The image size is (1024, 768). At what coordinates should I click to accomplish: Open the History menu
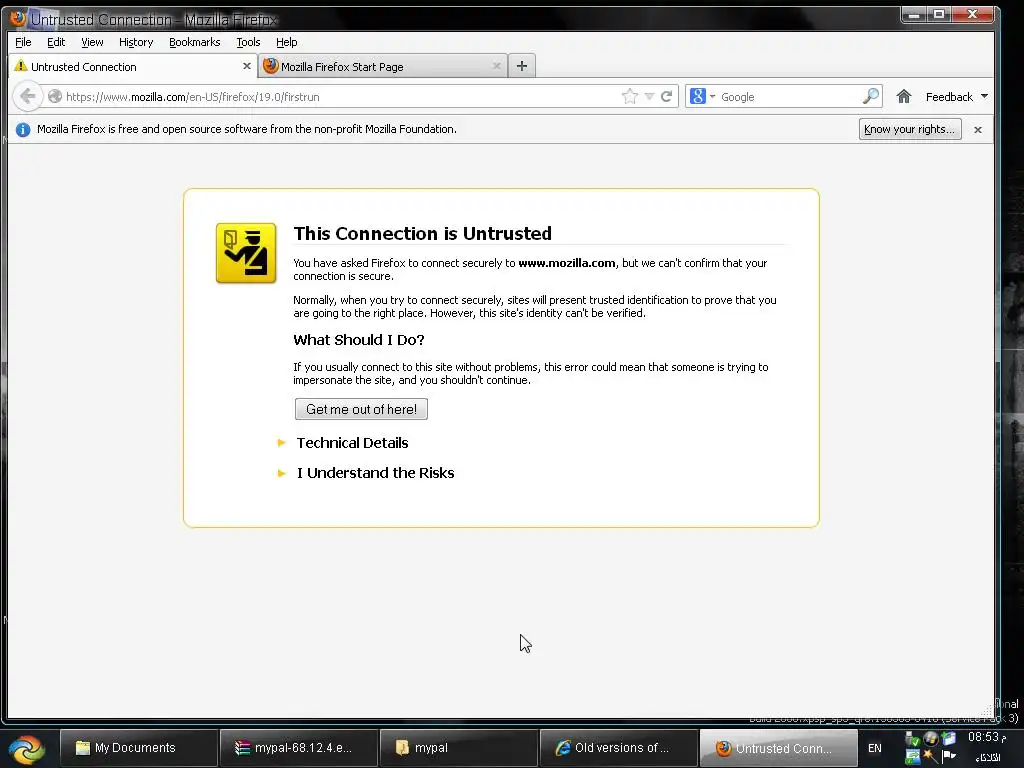(x=136, y=42)
